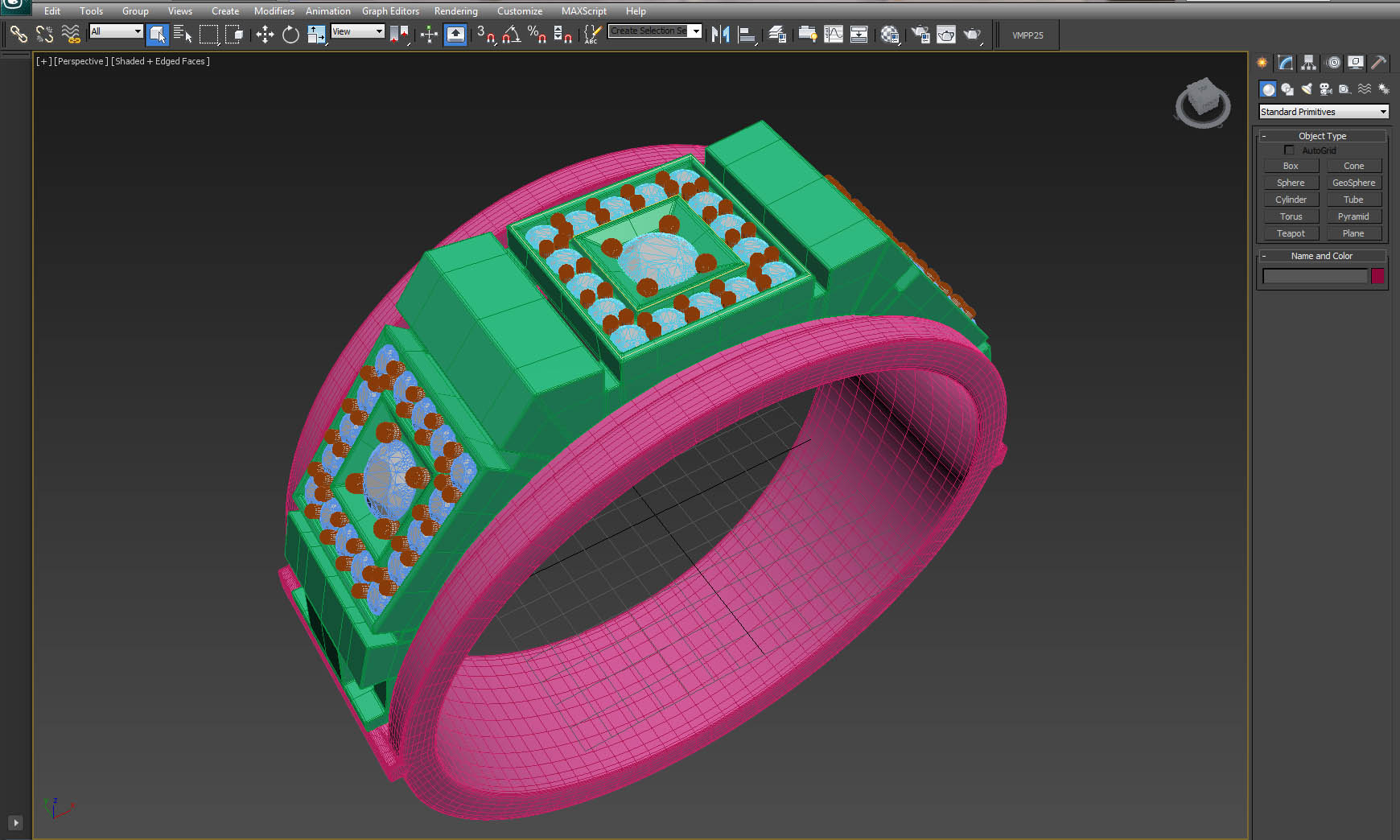Select the Lights category icon
Screen dimensions: 1400x840
(1307, 89)
